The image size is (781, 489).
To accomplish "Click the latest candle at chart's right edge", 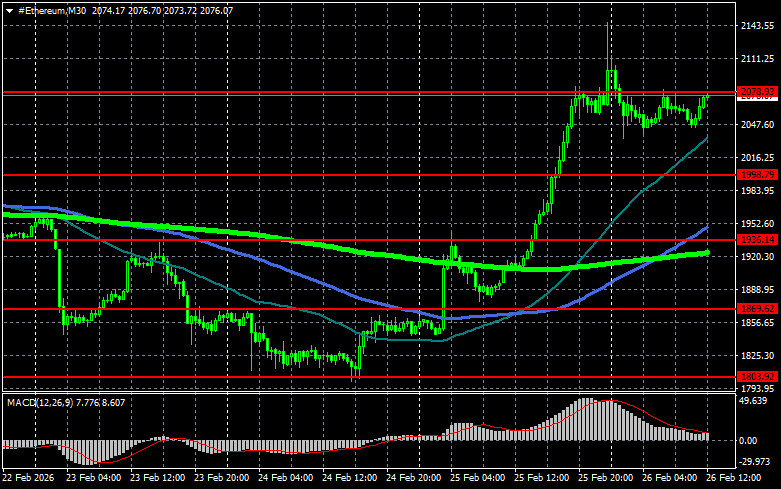I will 707,96.
